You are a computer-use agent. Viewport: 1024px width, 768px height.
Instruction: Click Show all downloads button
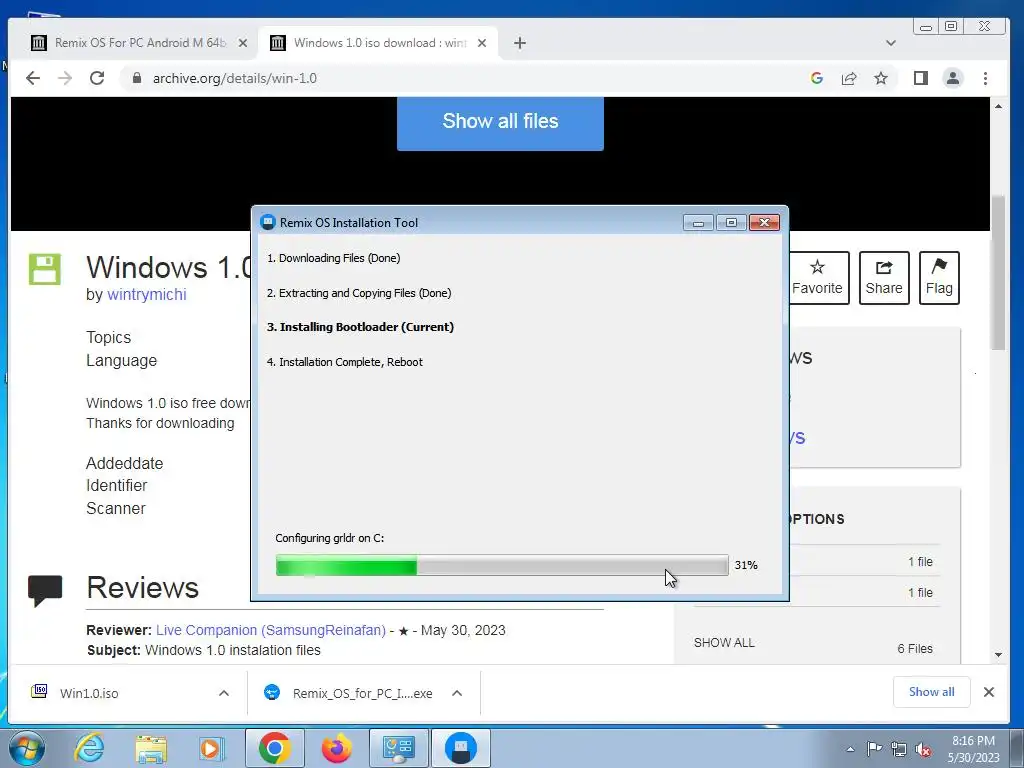932,692
